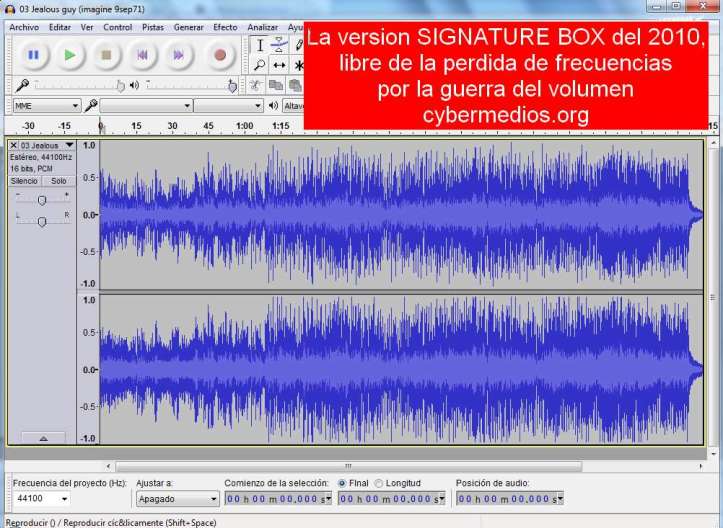Skip to end of the track
Image resolution: width=723 pixels, height=528 pixels.
[179, 55]
